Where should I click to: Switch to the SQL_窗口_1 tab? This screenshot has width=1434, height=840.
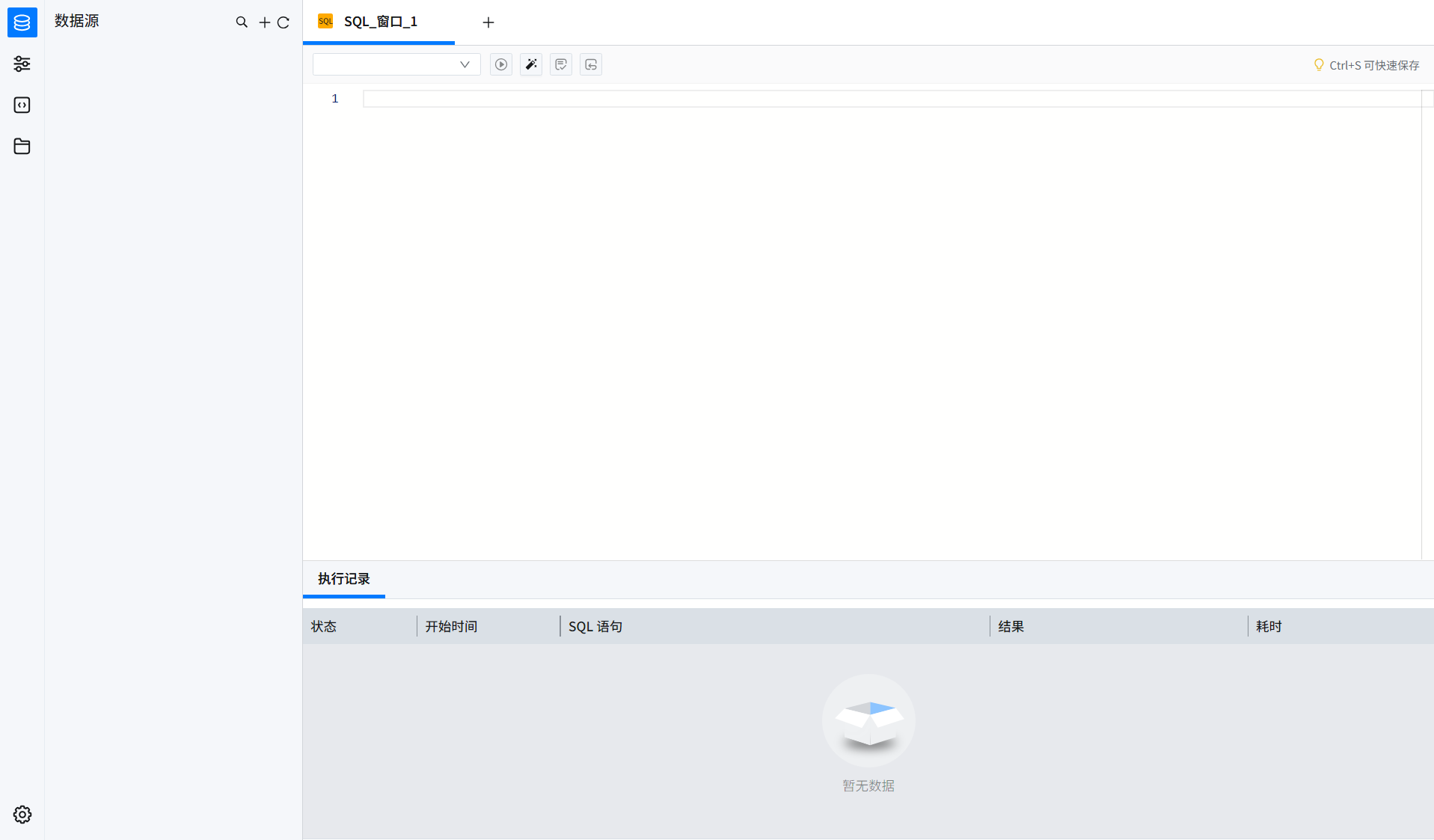379,22
